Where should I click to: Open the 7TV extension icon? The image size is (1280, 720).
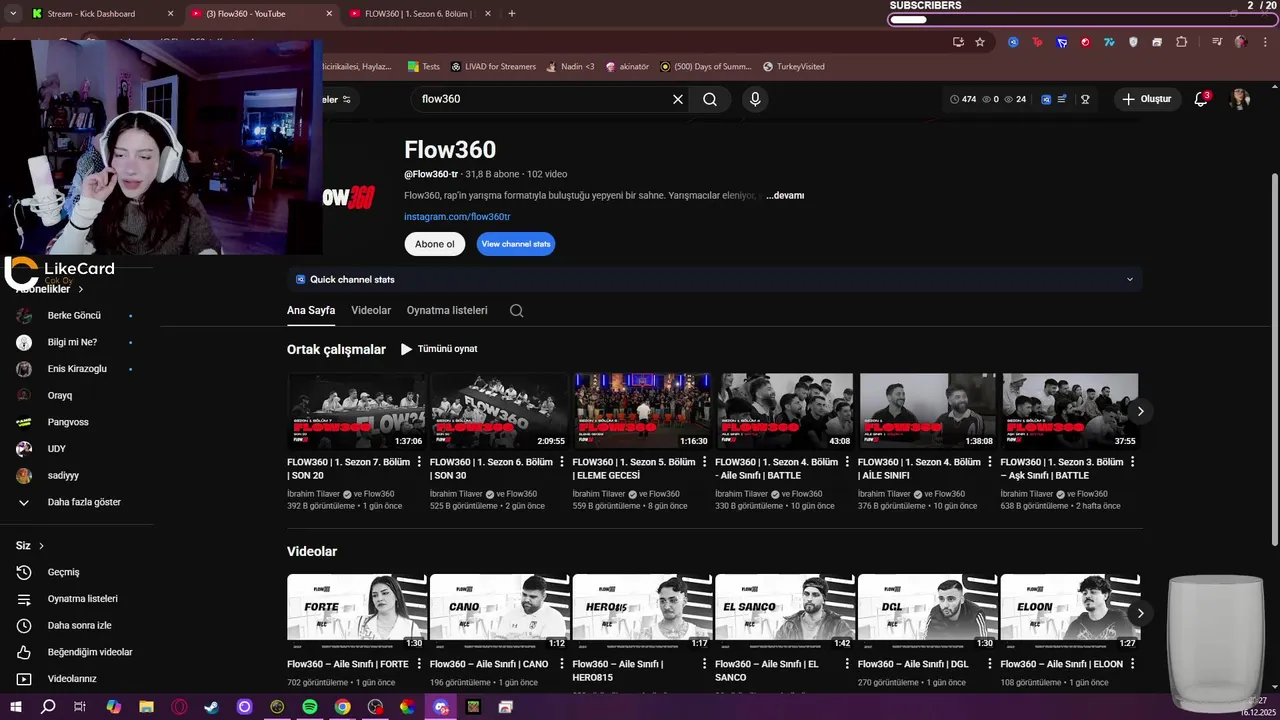pos(1109,42)
